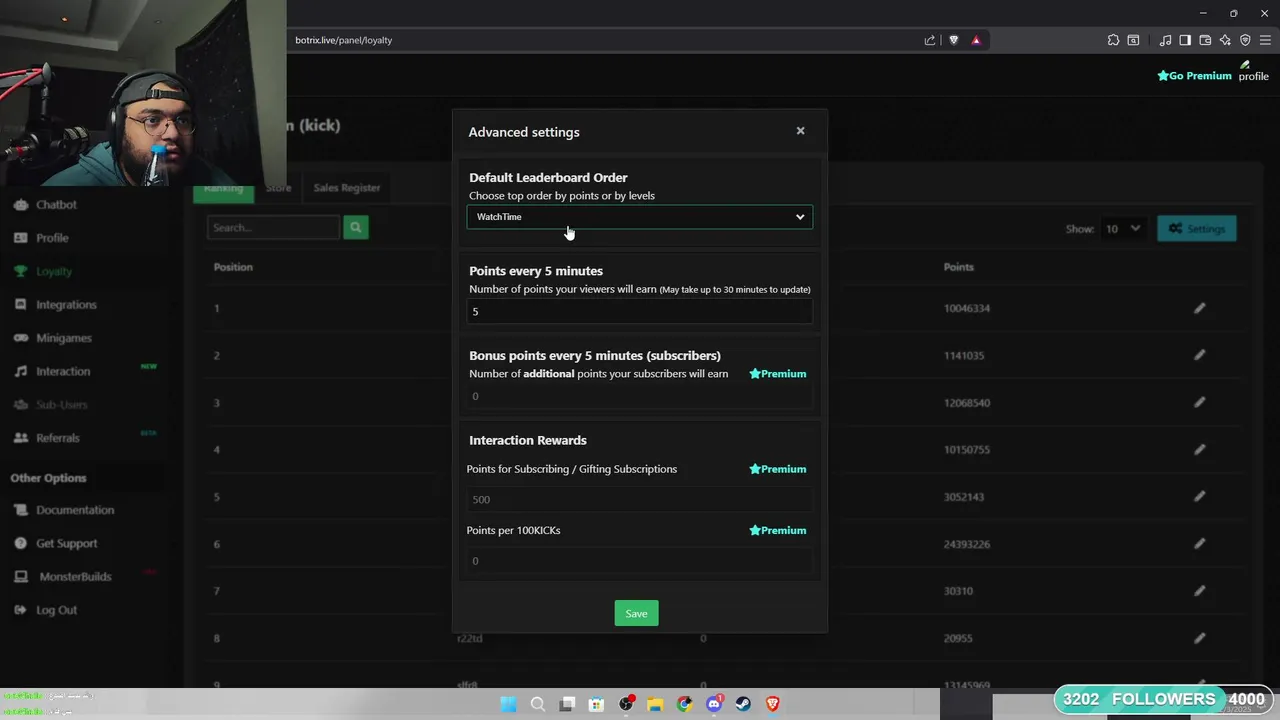1280x720 pixels.
Task: Open the Brave Wallet icon
Action: (1205, 40)
